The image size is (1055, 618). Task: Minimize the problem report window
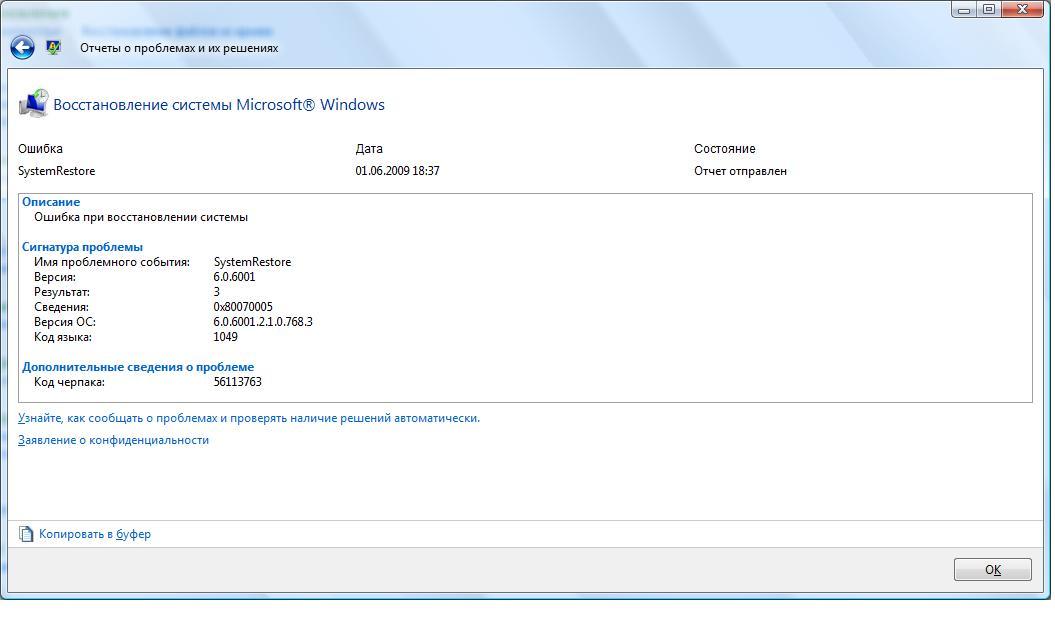964,10
